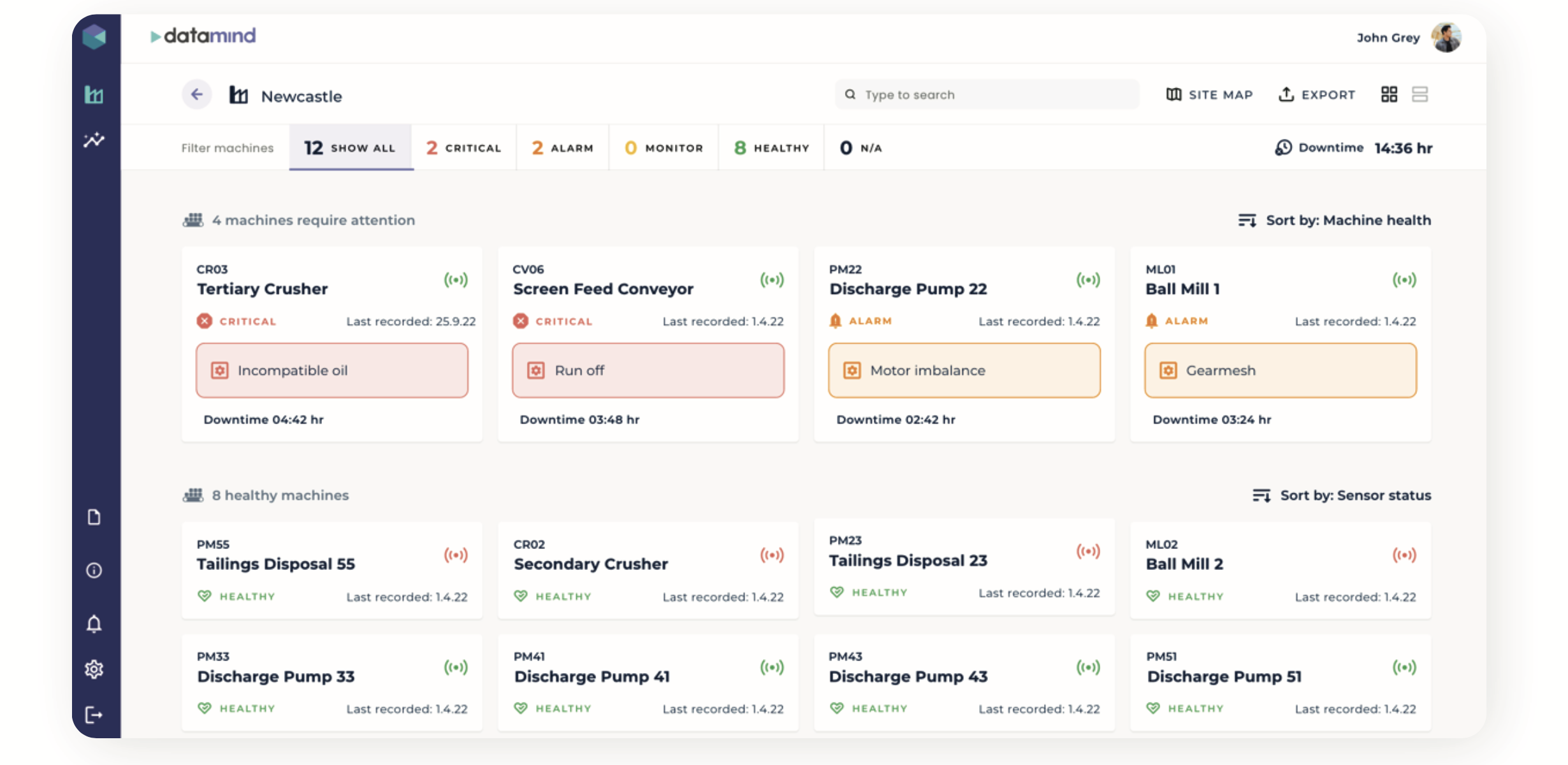The image size is (1568, 765).
Task: Open the info circle sidebar icon
Action: pyautogui.click(x=94, y=570)
